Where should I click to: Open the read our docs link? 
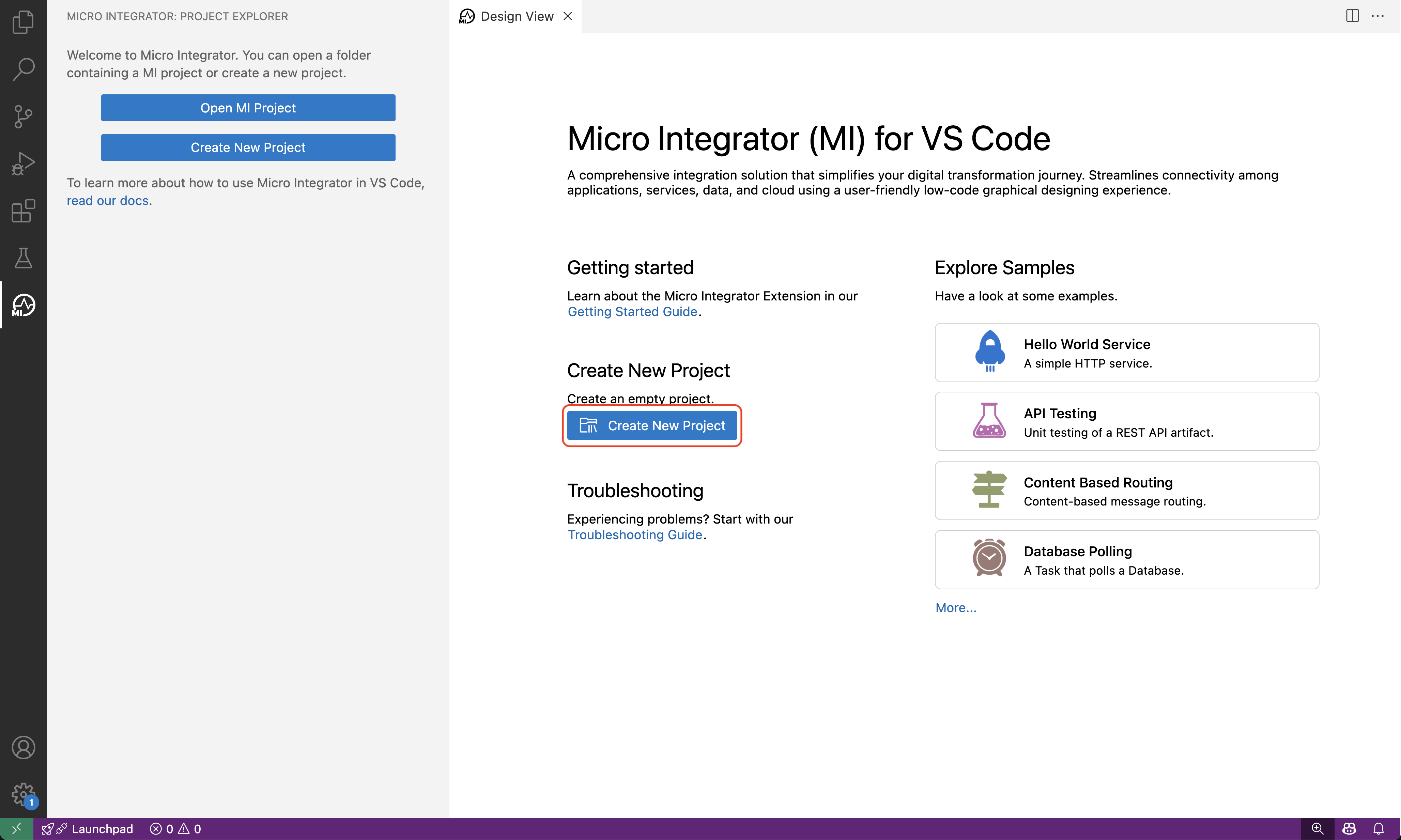click(x=108, y=200)
